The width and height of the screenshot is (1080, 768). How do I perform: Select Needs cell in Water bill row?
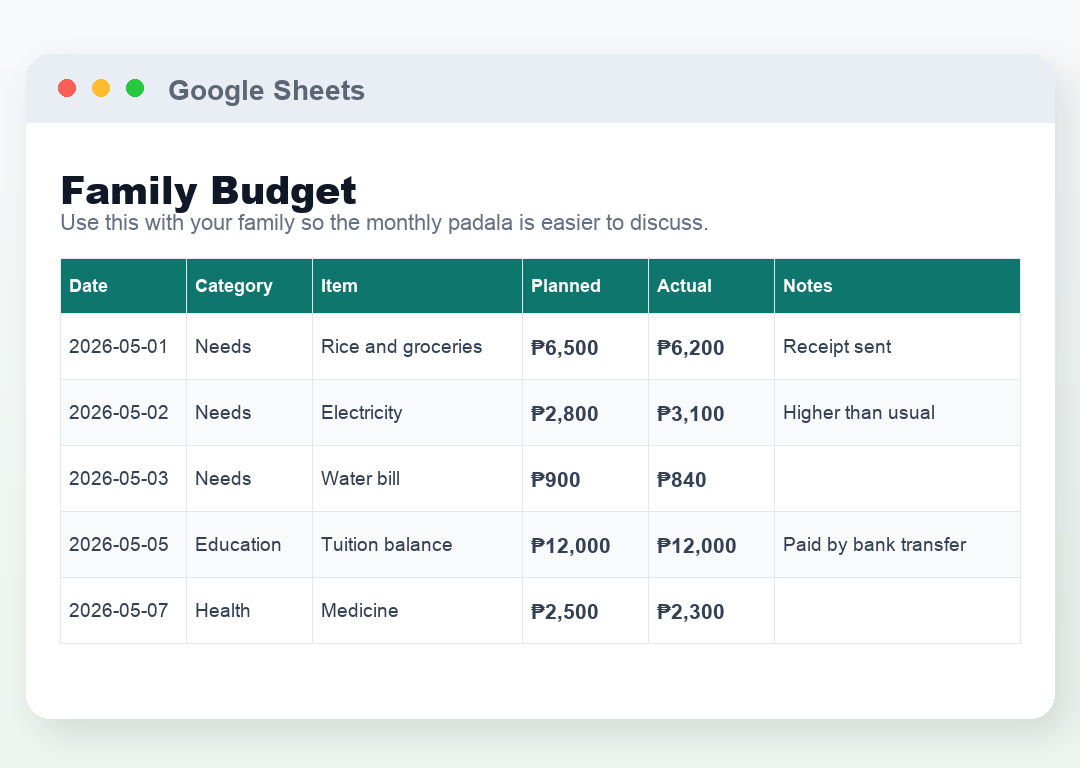click(249, 479)
